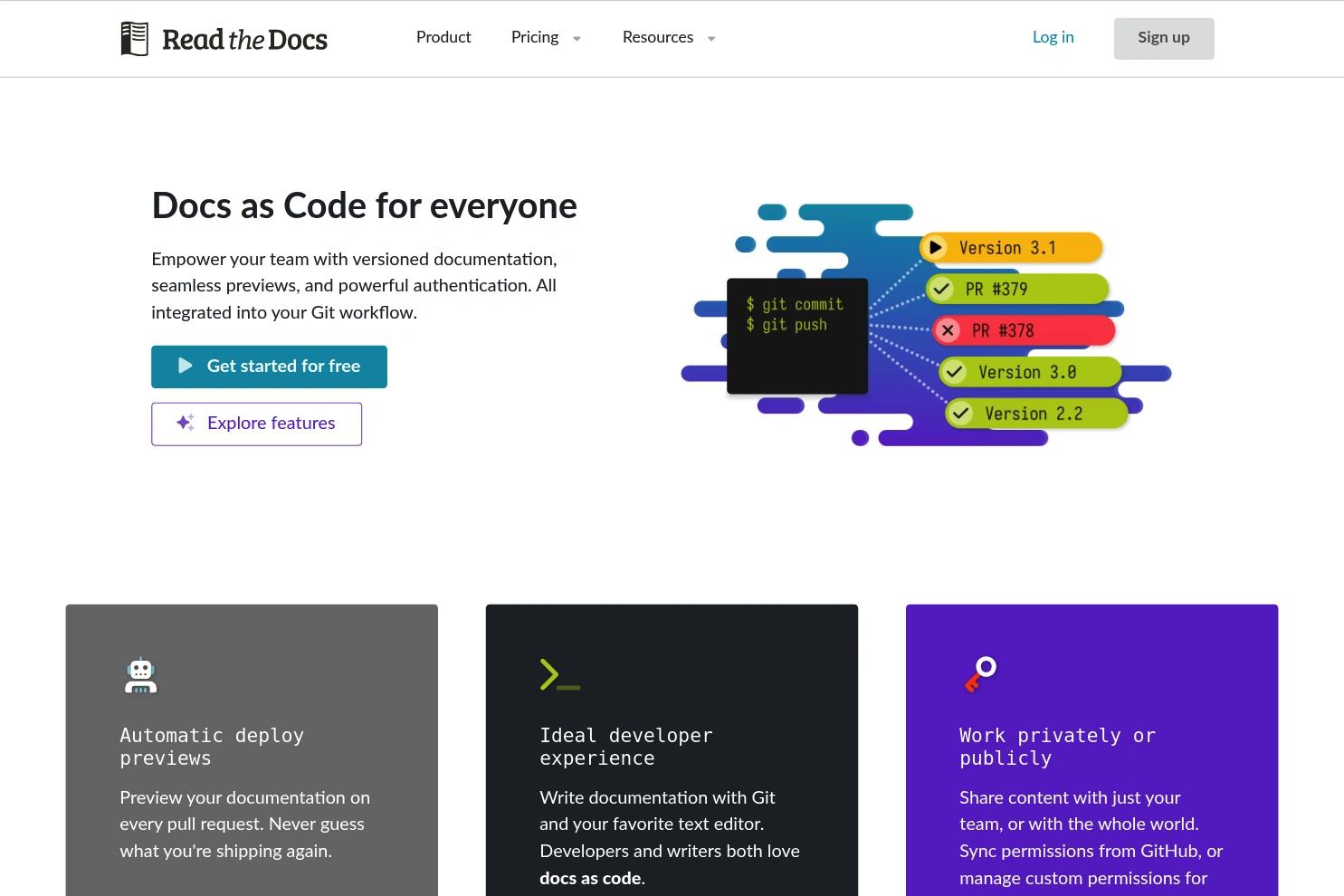
Task: Click the green checkmark on PR #379
Action: click(x=942, y=289)
